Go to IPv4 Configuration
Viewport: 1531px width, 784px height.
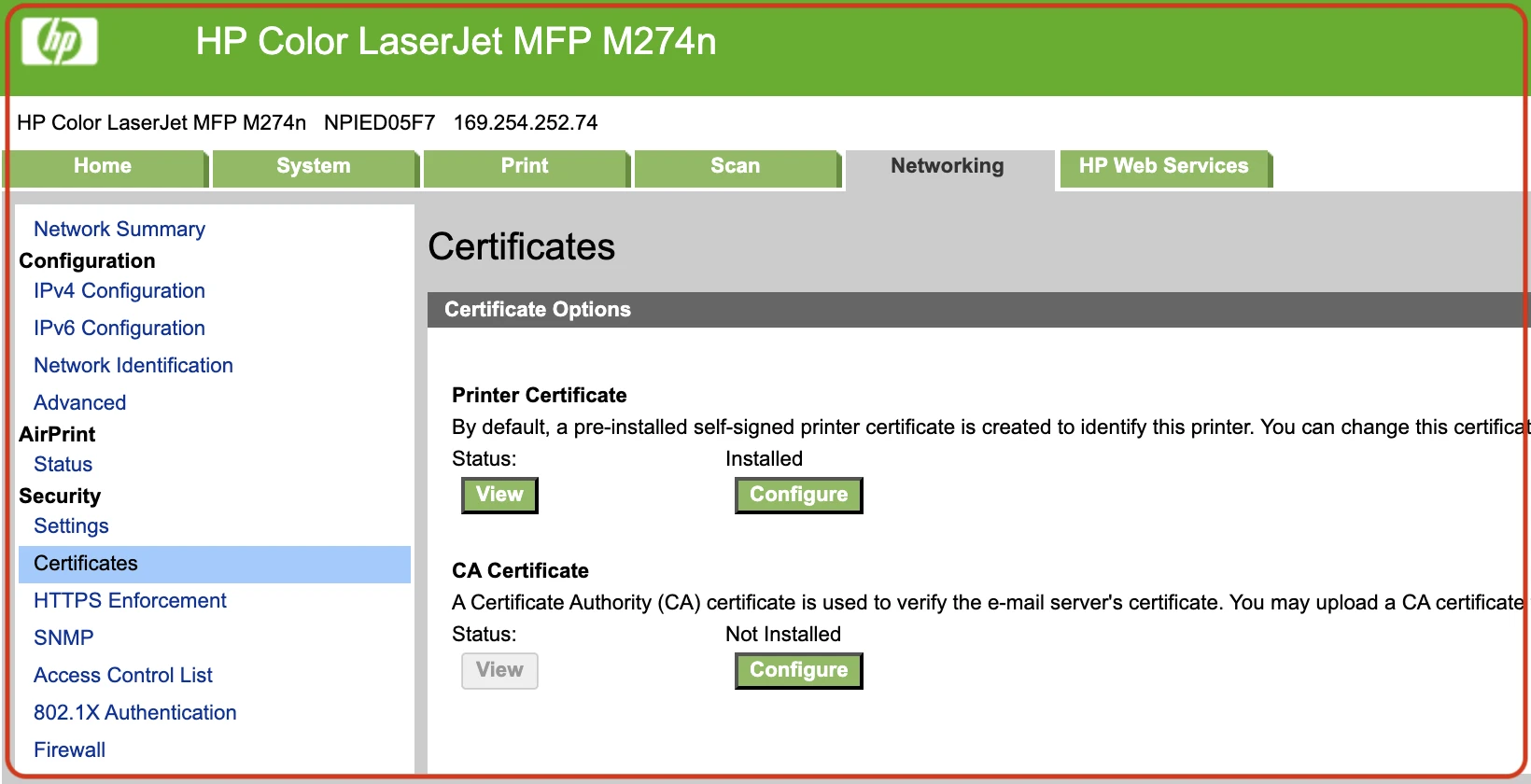click(119, 291)
